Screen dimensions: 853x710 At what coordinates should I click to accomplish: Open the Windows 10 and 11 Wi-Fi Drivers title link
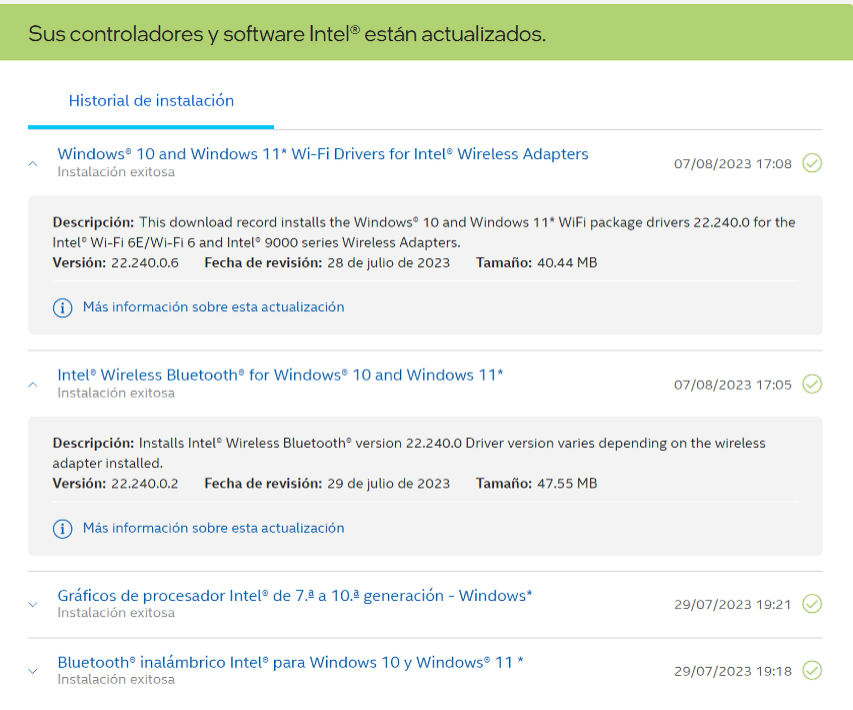pyautogui.click(x=323, y=154)
